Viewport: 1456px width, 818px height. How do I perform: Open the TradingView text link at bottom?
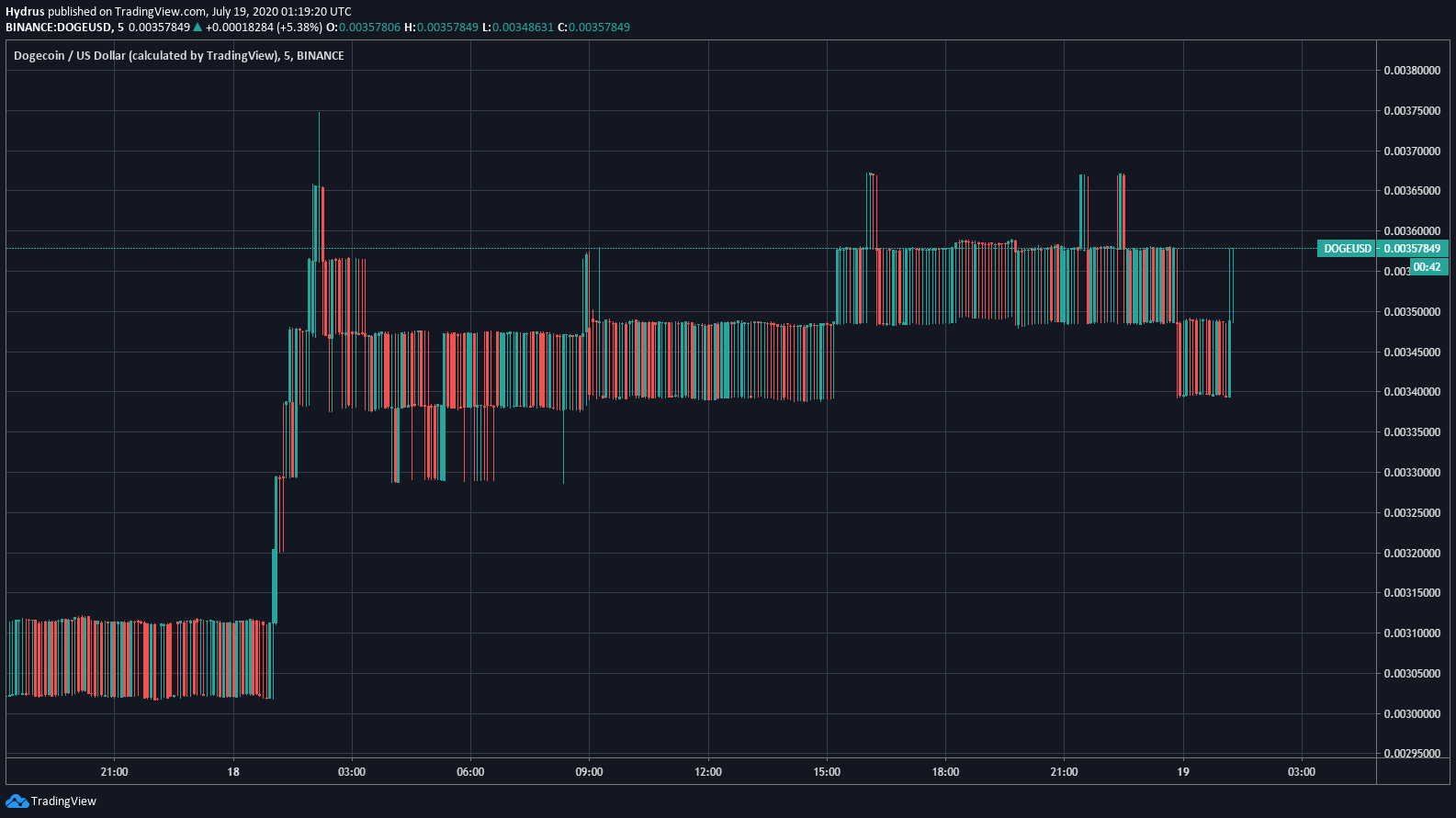(63, 801)
